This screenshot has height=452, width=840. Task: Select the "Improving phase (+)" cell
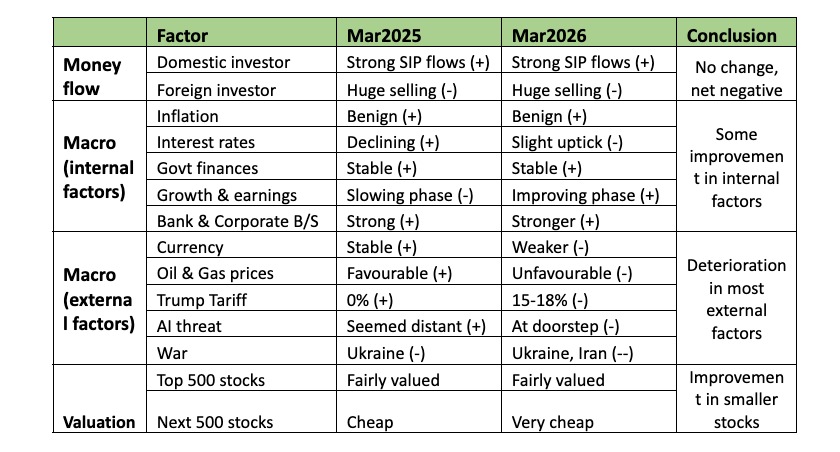(582, 194)
